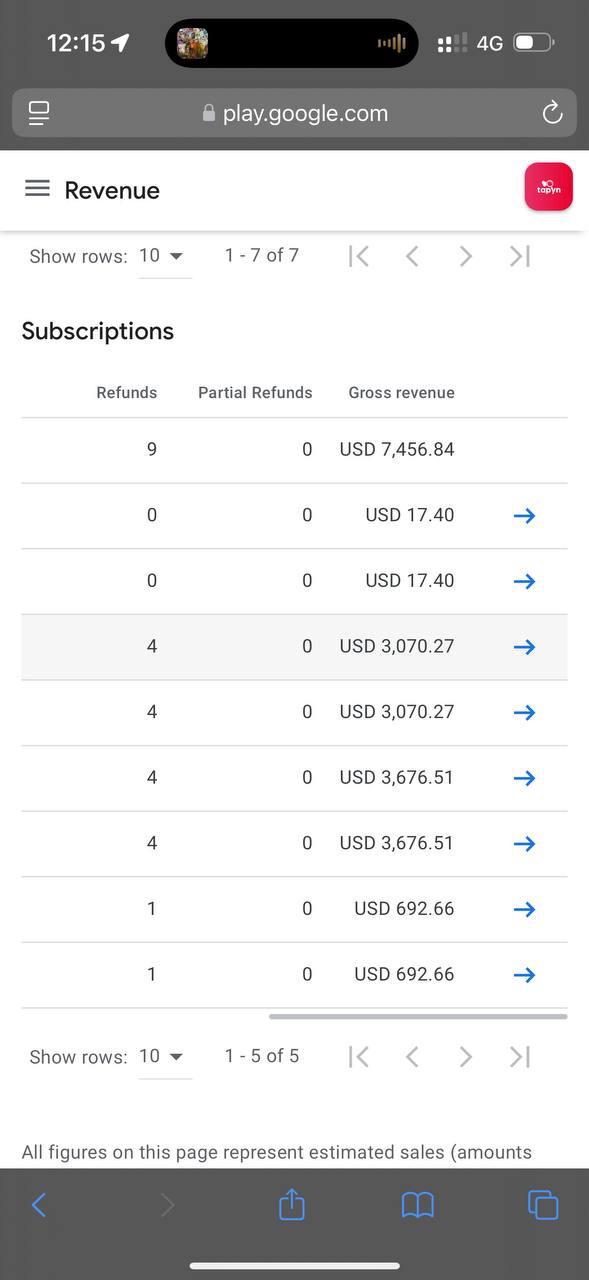The height and width of the screenshot is (1280, 589).
Task: Open details arrow for first USD 17.40 row
Action: (x=524, y=516)
